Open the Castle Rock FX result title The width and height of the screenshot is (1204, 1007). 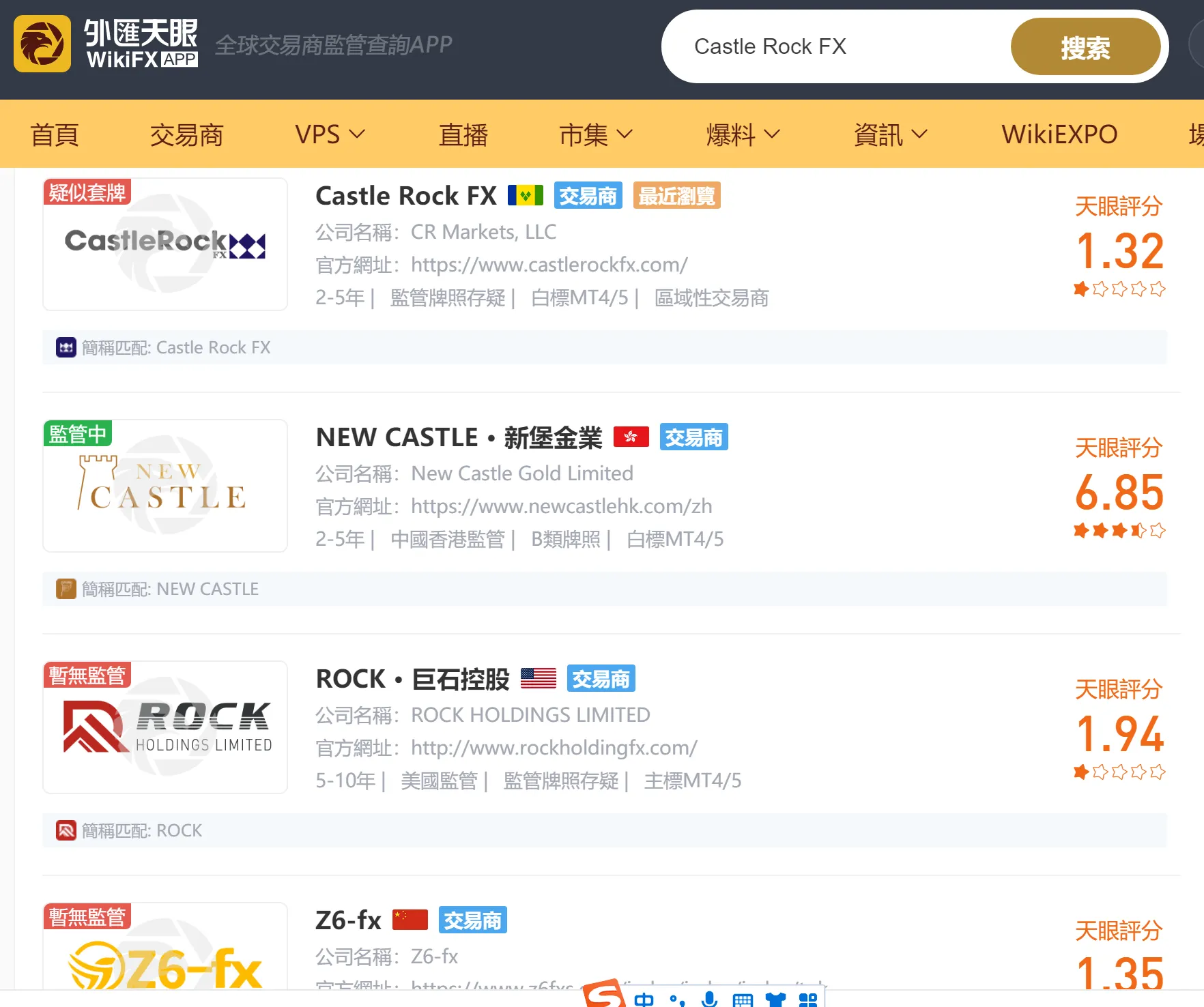(406, 196)
